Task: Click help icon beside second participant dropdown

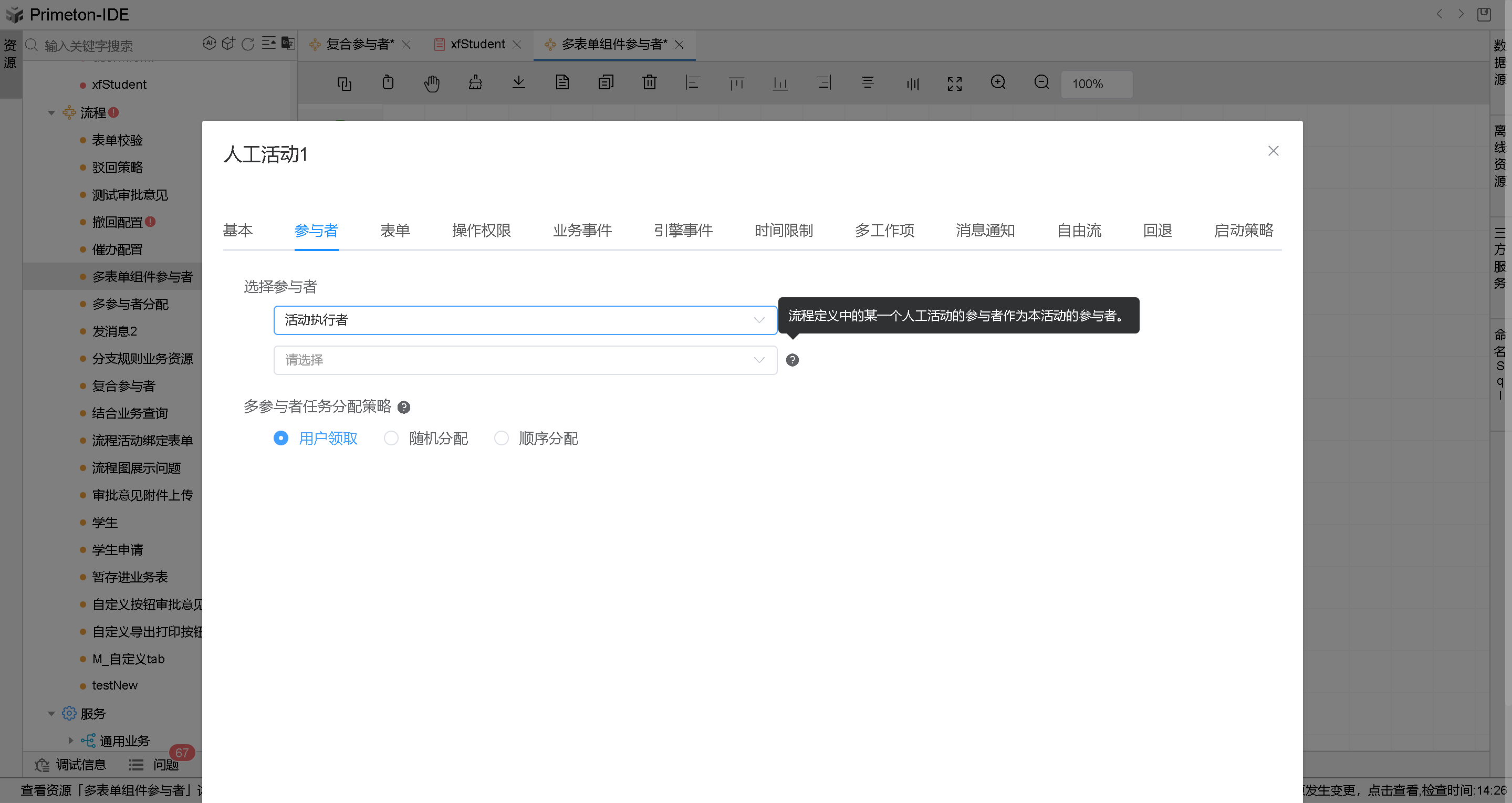Action: 793,360
